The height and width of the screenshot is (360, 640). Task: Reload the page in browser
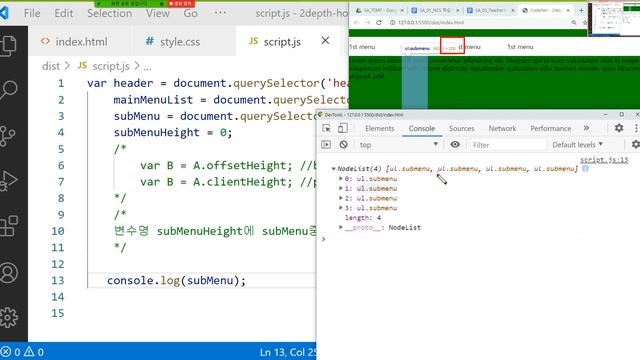point(379,22)
